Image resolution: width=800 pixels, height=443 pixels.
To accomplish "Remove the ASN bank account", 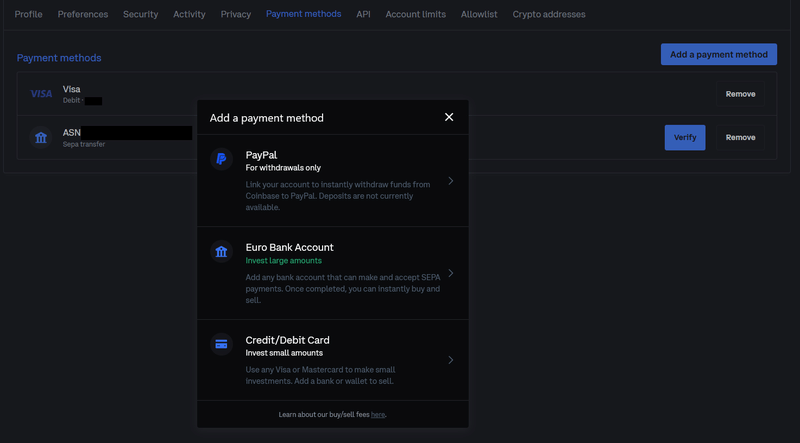I will (740, 137).
